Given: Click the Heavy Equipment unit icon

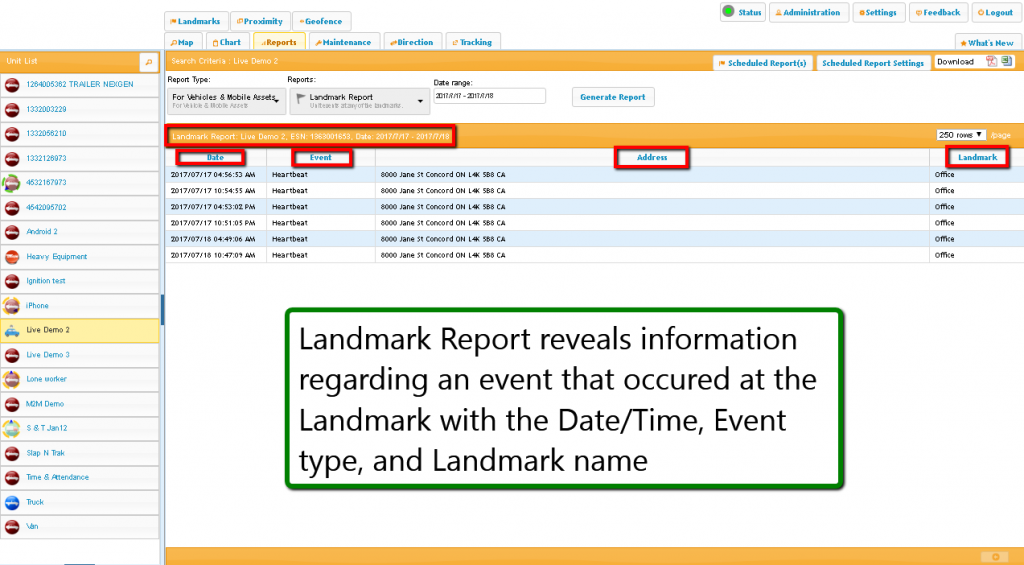Looking at the screenshot, I should (x=12, y=257).
